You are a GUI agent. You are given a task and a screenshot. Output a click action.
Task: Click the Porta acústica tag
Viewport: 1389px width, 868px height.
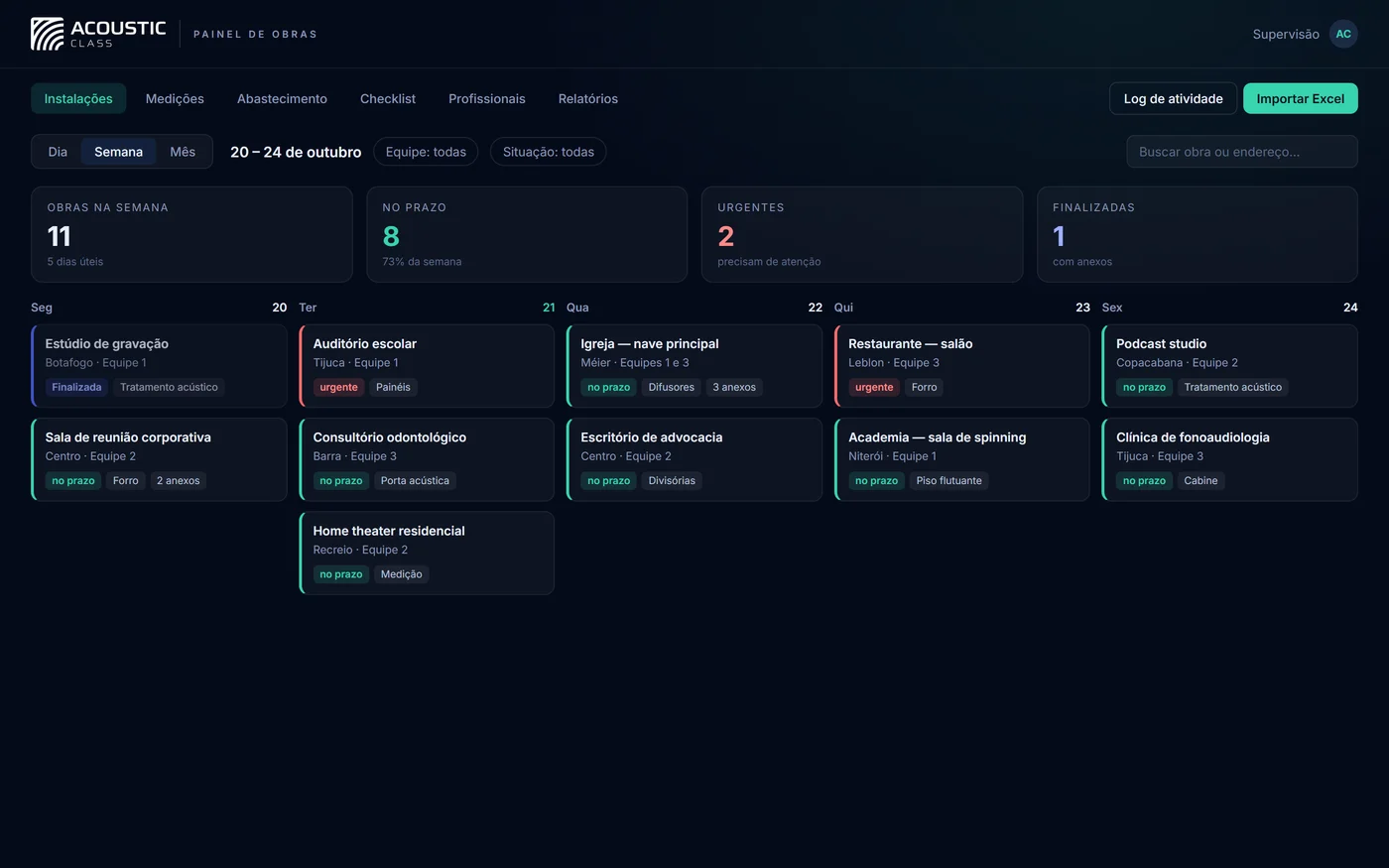pyautogui.click(x=415, y=481)
